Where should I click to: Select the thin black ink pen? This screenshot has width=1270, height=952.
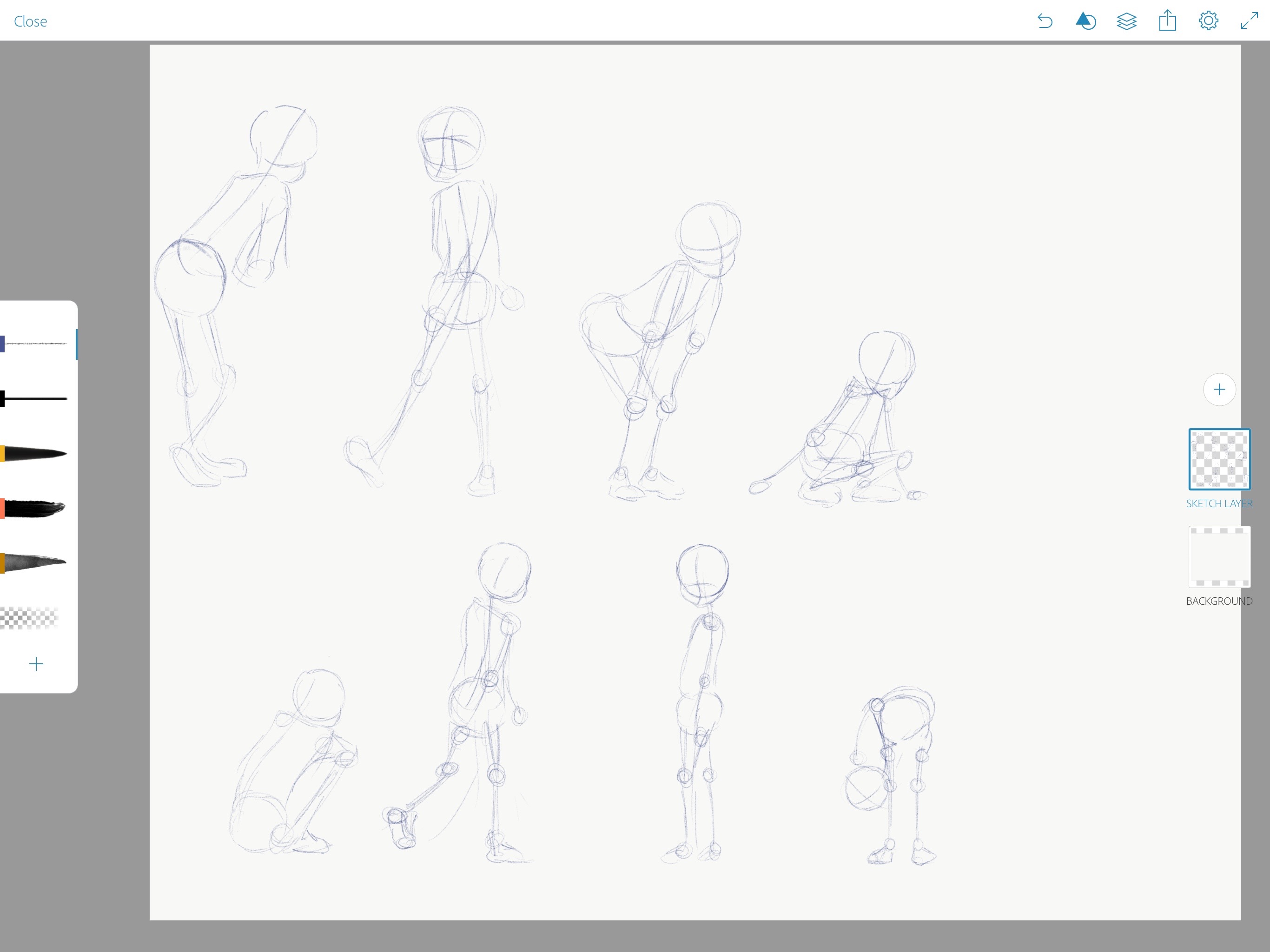(x=37, y=398)
